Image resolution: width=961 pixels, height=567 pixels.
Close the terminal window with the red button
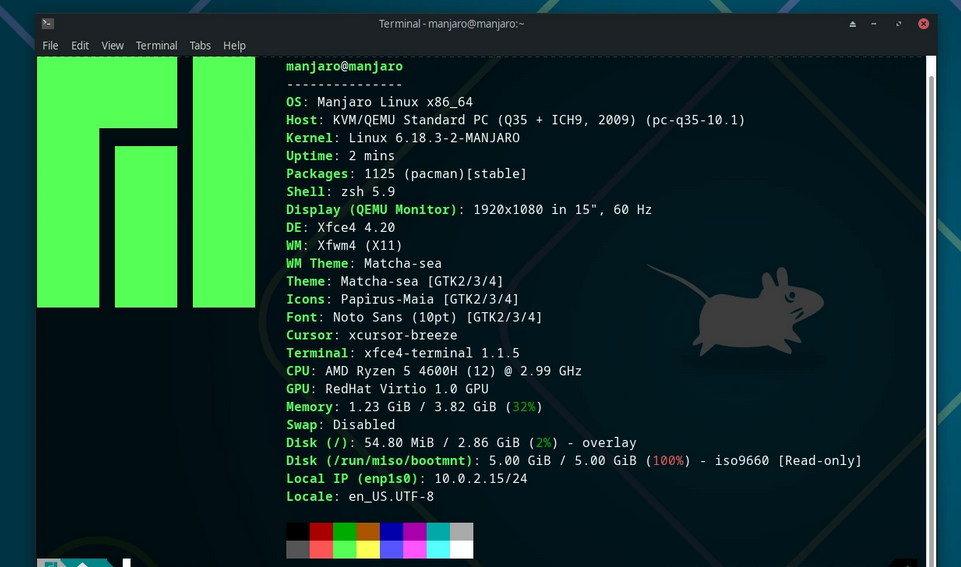[924, 24]
